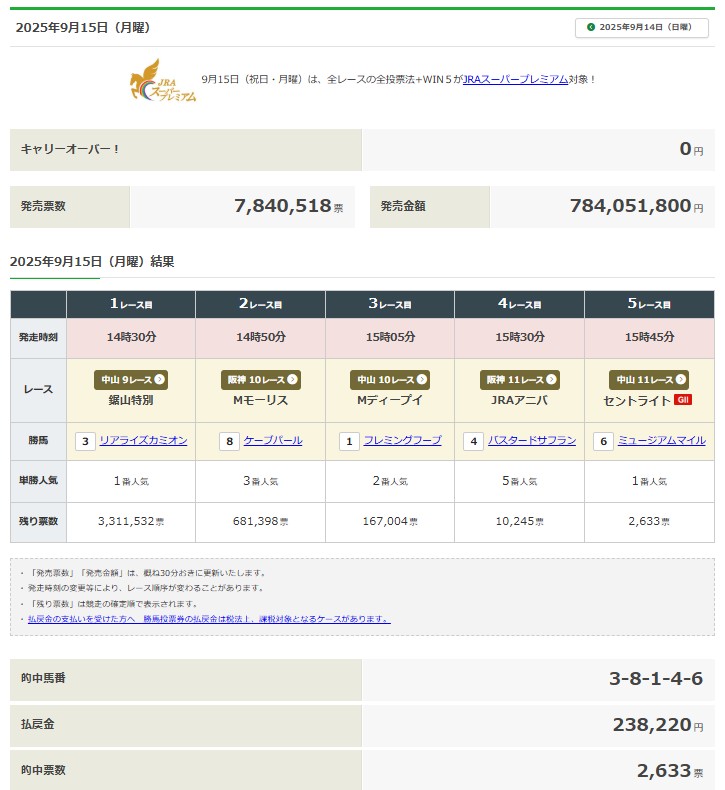Click the arrow icon on 阪神 11レース
The width and height of the screenshot is (725, 790).
tap(551, 380)
